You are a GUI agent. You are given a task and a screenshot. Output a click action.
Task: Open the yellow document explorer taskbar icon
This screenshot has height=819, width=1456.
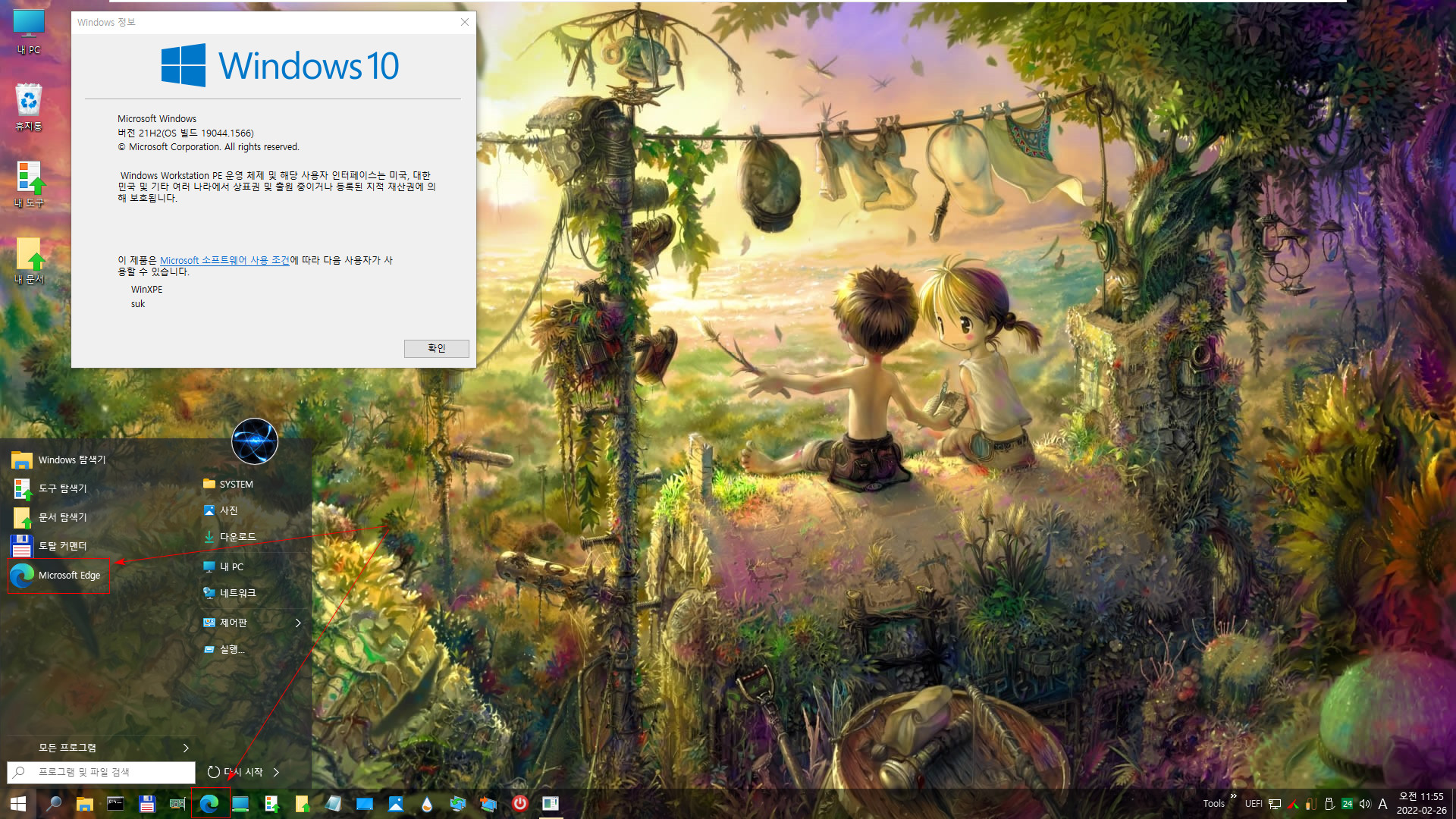coord(303,804)
